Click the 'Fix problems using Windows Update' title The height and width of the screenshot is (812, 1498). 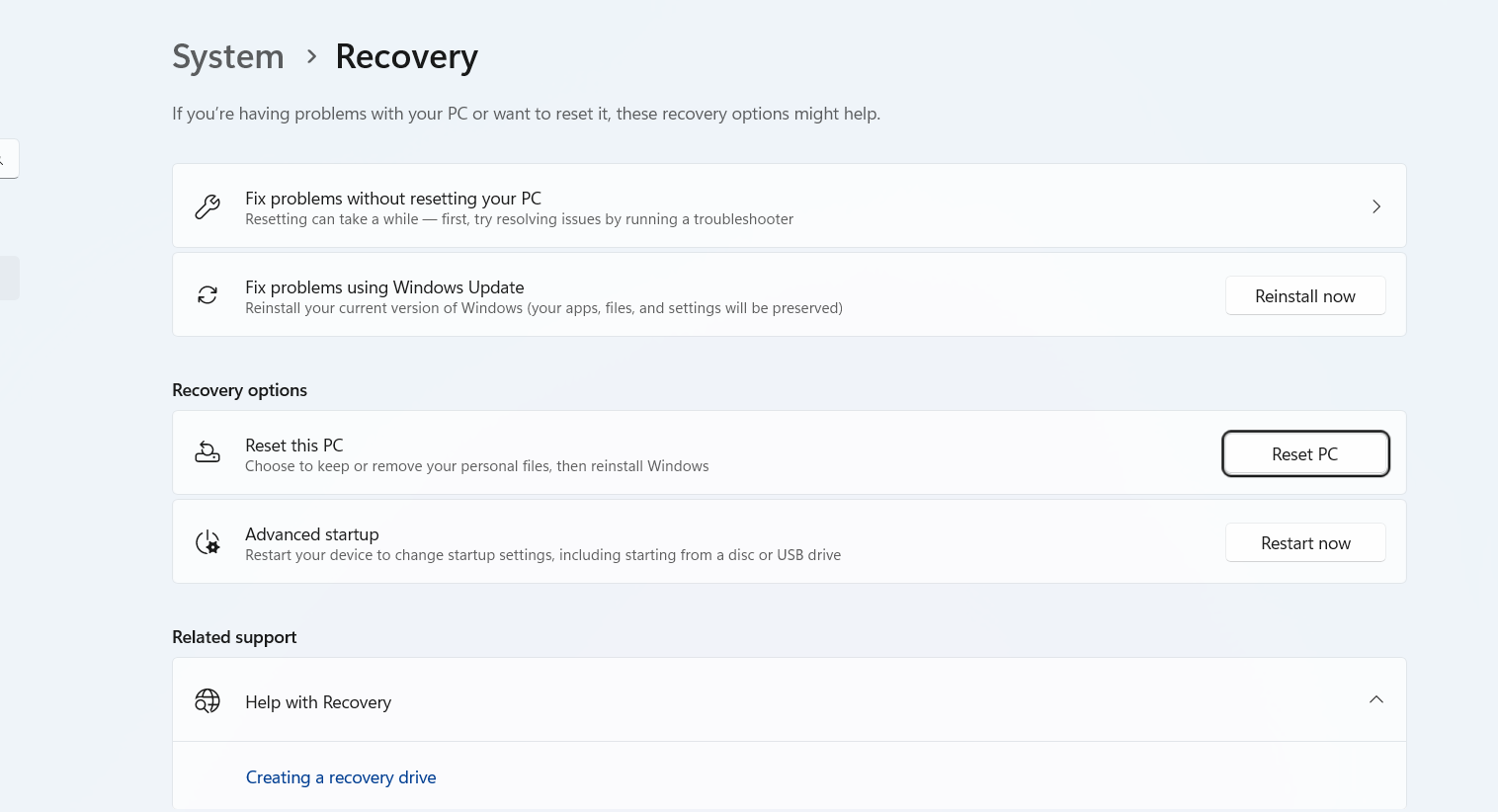pyautogui.click(x=384, y=287)
